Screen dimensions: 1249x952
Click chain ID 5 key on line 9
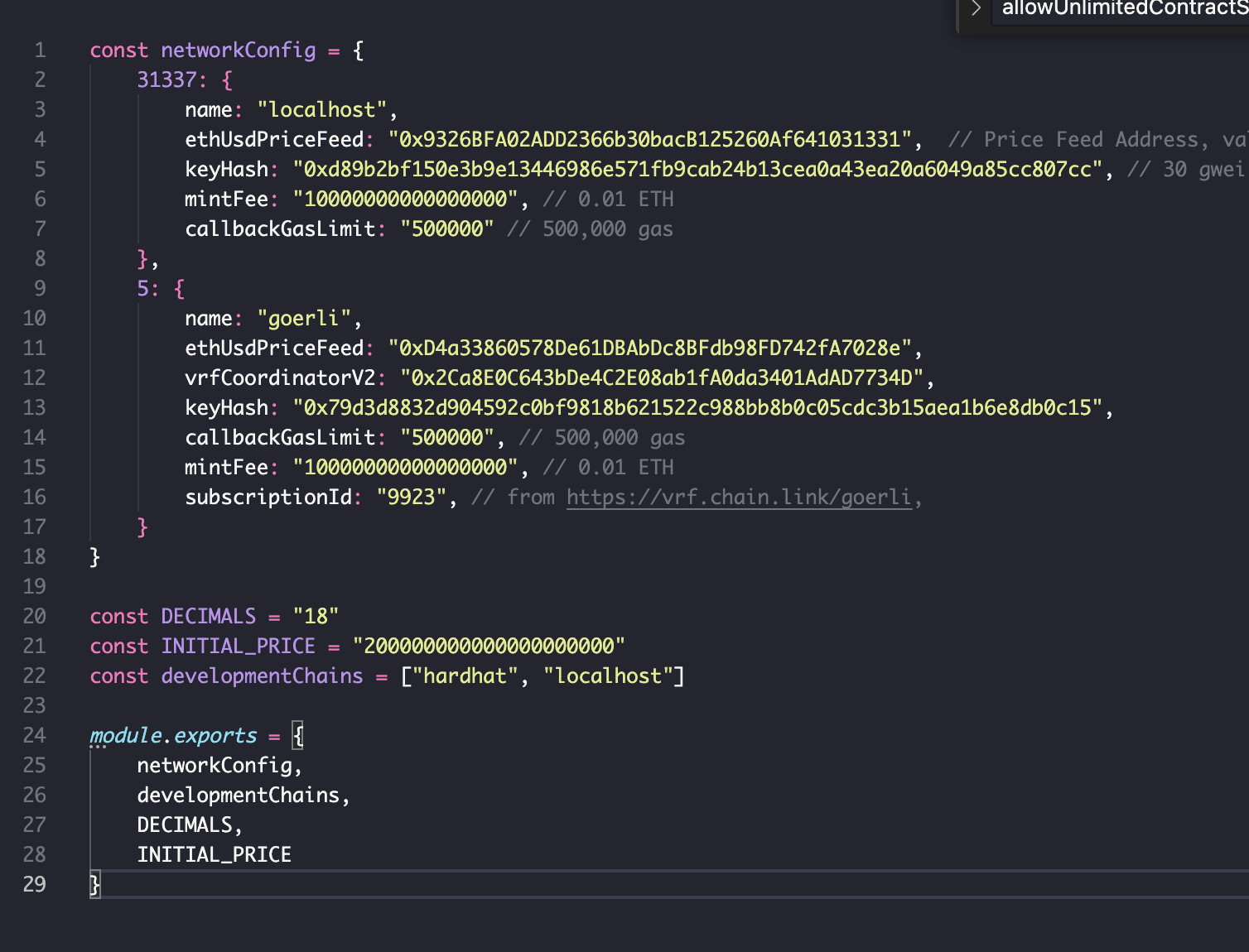[x=142, y=289]
